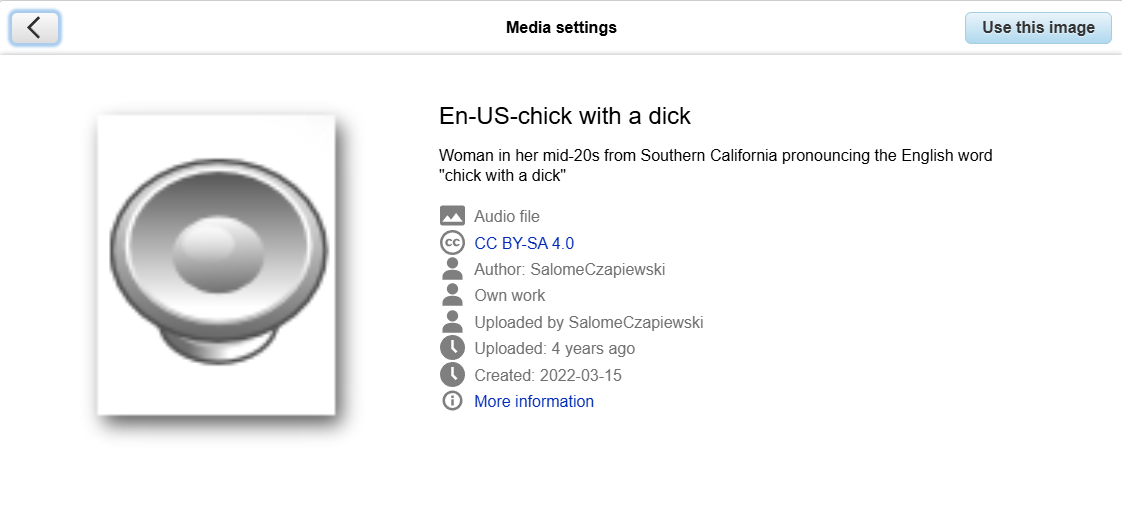Click the Media settings header title

(561, 28)
